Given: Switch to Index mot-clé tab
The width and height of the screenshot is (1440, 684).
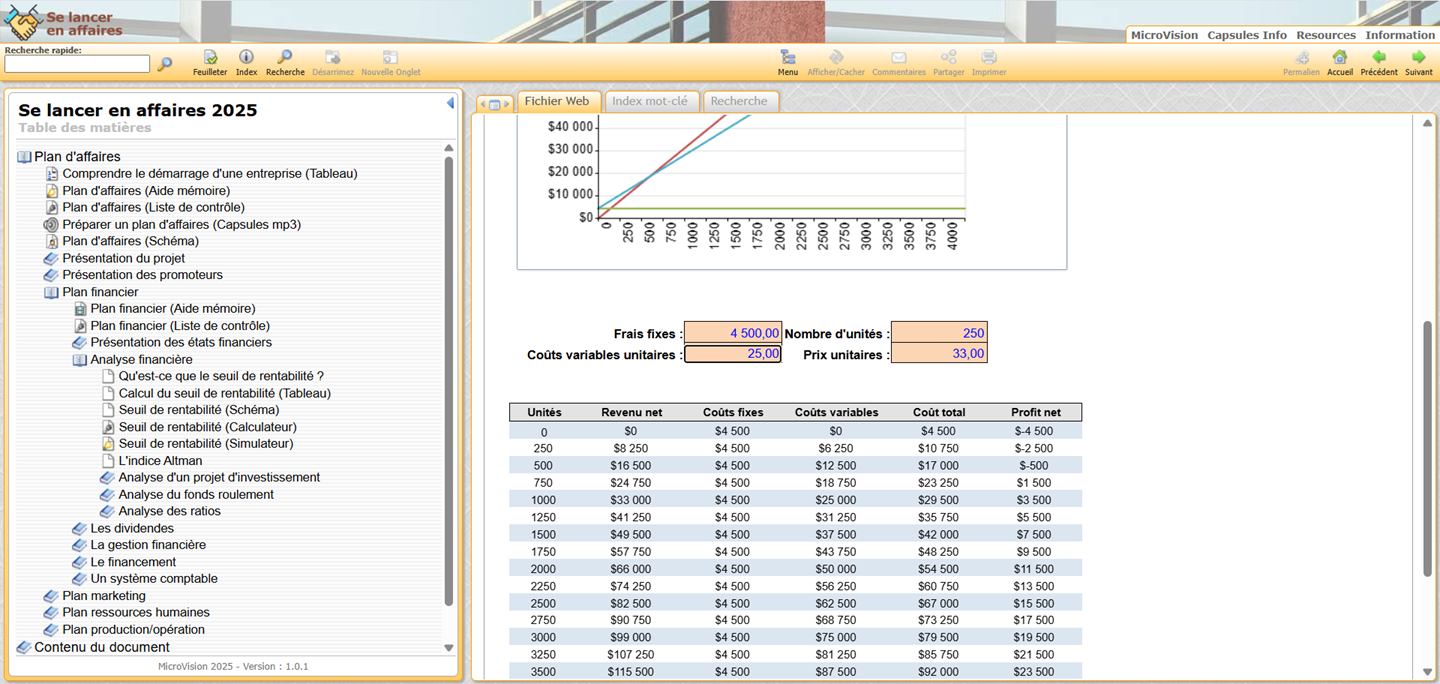Looking at the screenshot, I should (650, 101).
